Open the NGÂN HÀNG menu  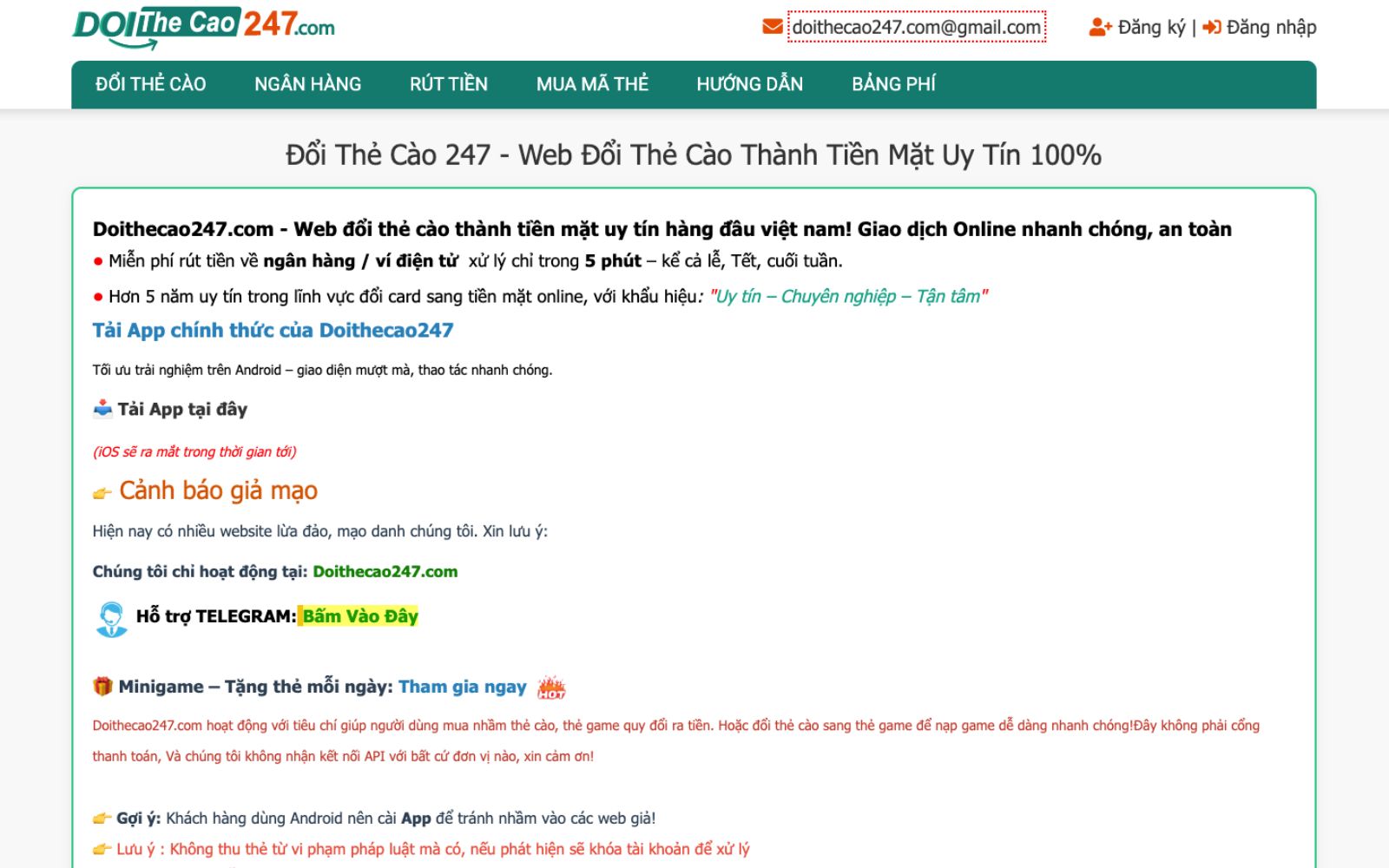[x=307, y=83]
